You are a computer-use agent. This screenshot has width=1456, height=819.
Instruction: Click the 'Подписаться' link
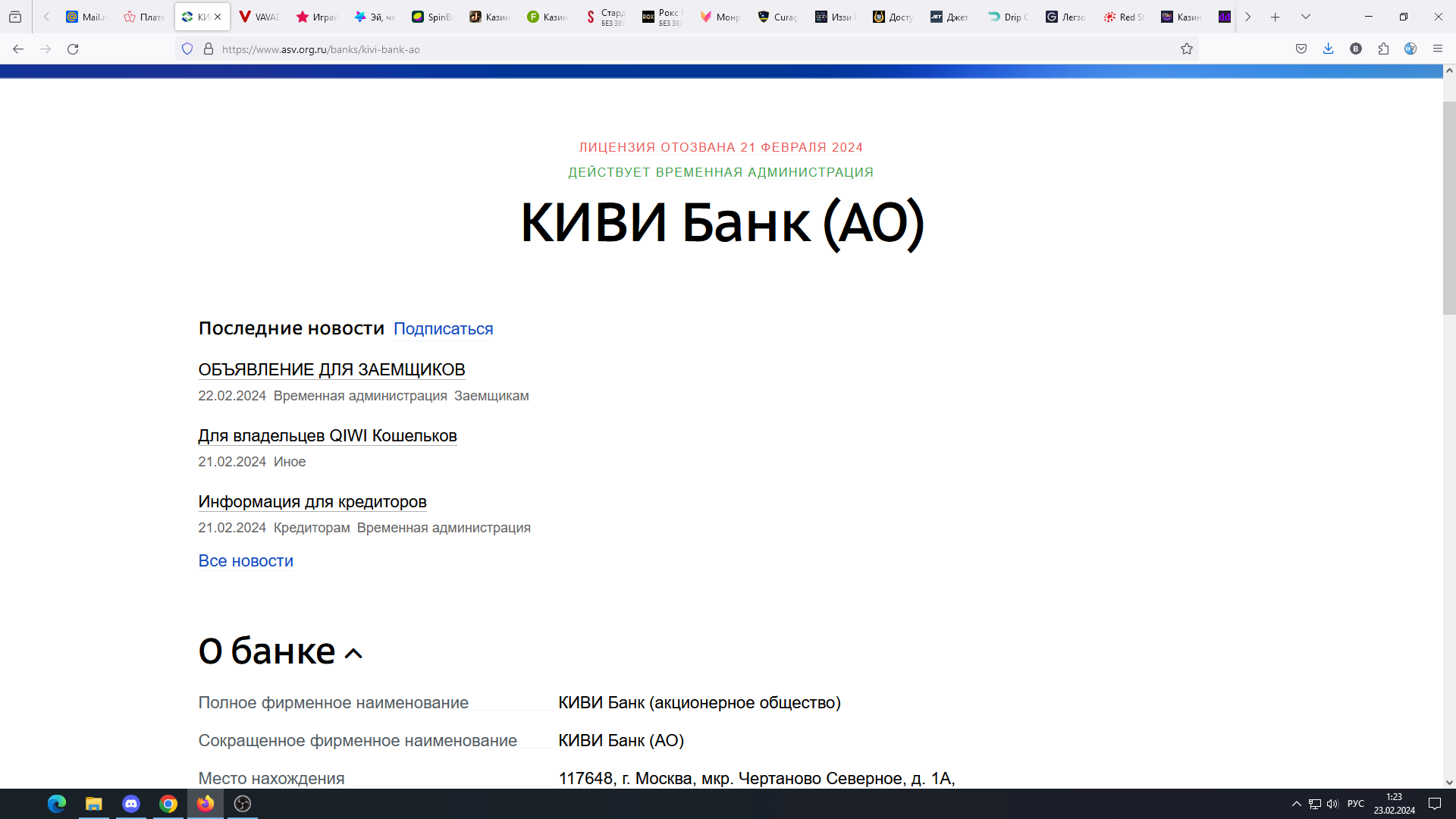pos(443,329)
